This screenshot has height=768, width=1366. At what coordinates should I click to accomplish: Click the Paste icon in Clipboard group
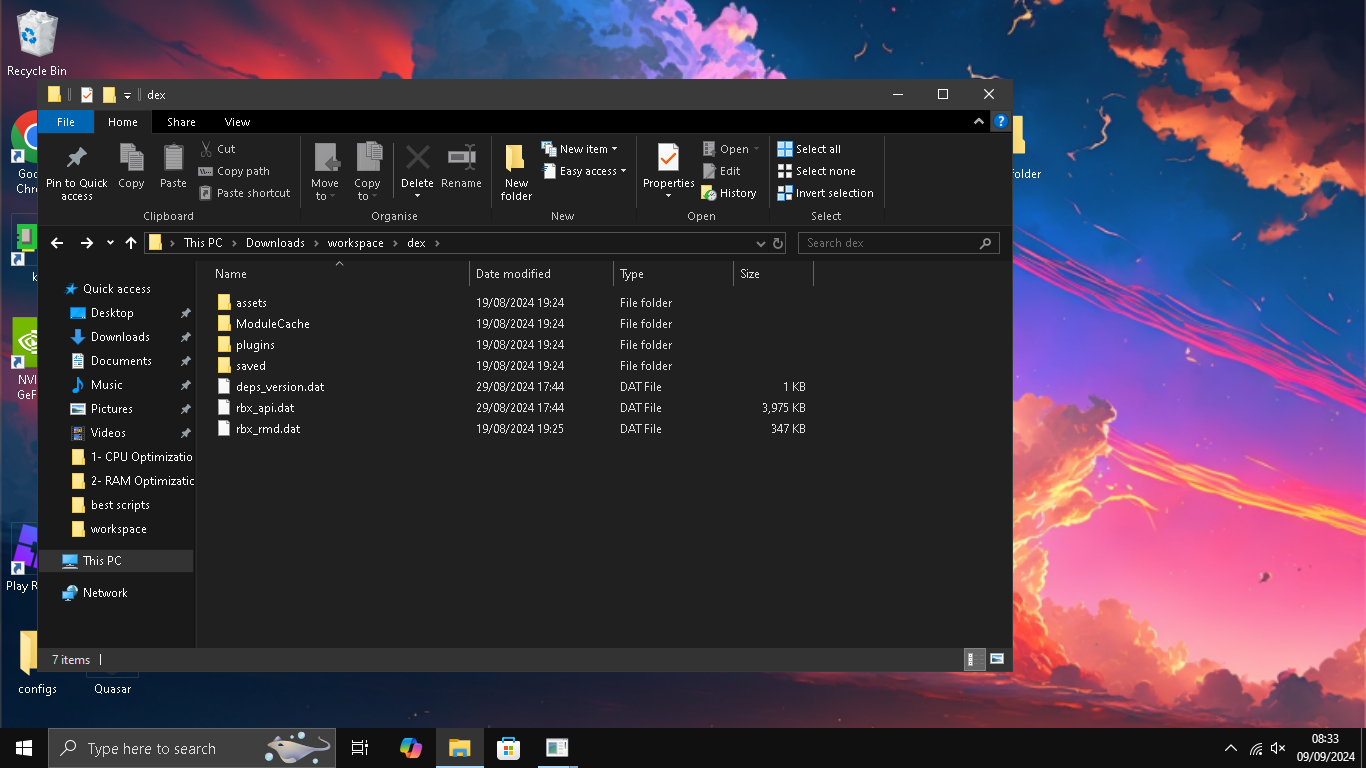(173, 158)
